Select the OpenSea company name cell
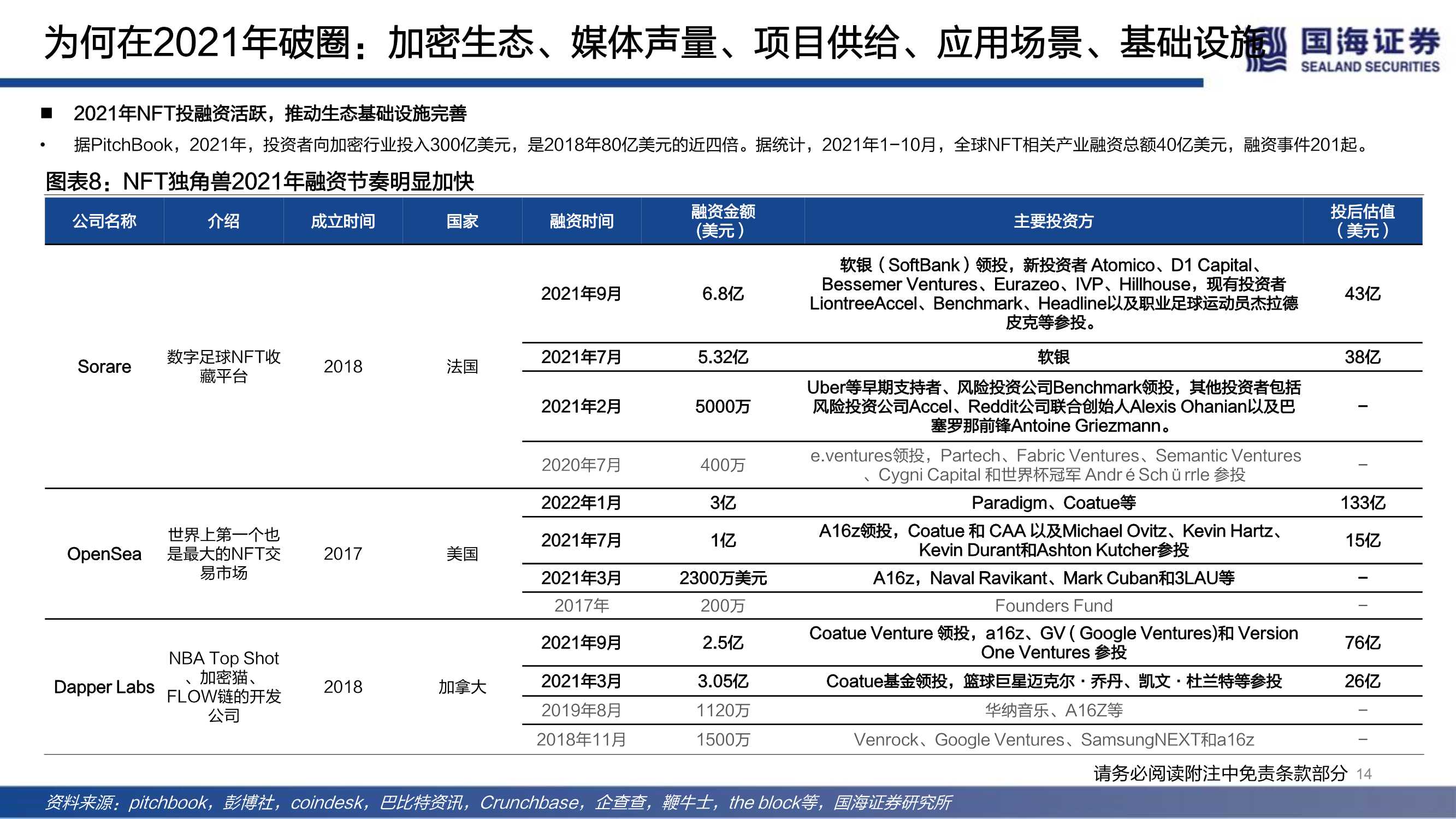This screenshot has width=1456, height=819. tap(104, 554)
